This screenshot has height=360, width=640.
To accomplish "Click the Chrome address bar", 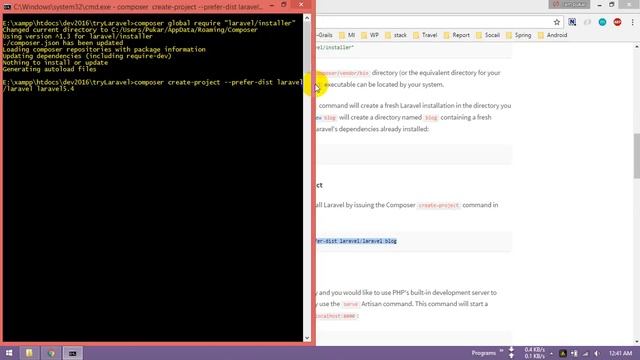I will (x=433, y=22).
